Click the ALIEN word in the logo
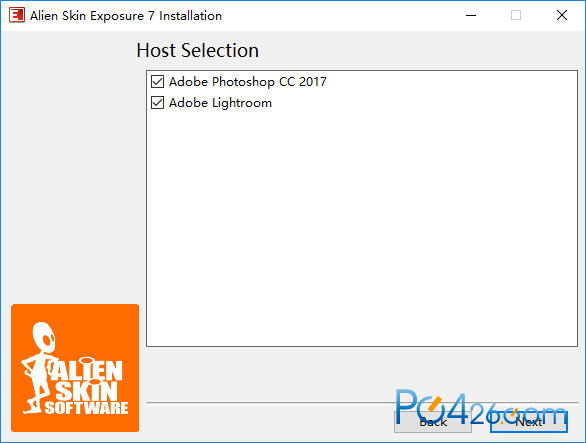Image resolution: width=586 pixels, height=443 pixels. pyautogui.click(x=87, y=370)
